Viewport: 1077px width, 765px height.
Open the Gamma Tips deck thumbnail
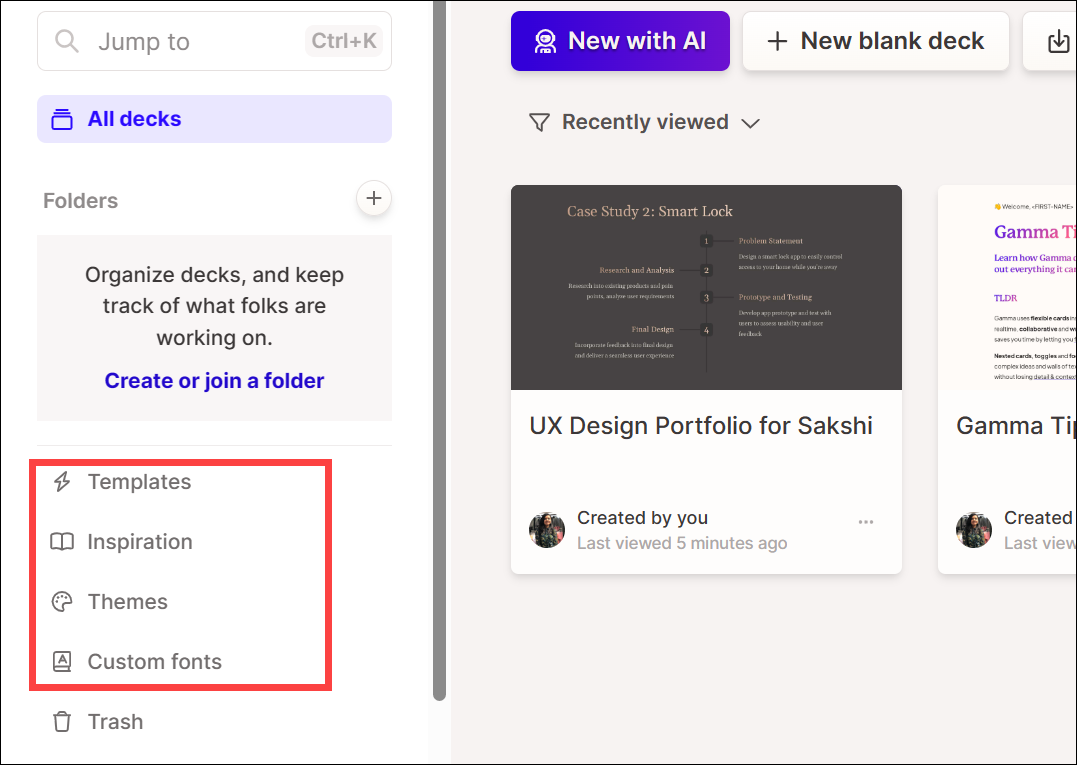pos(1007,288)
